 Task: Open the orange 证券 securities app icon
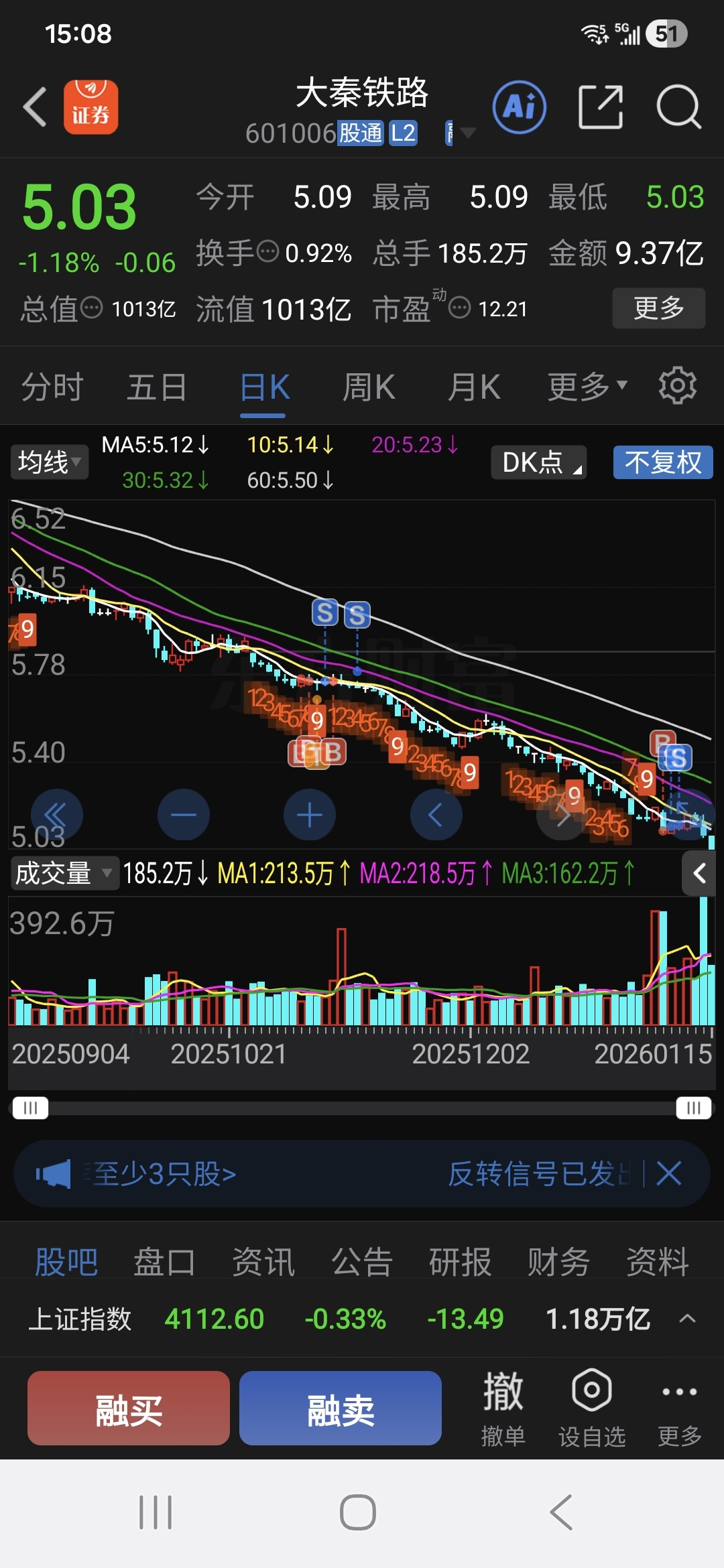[x=91, y=107]
